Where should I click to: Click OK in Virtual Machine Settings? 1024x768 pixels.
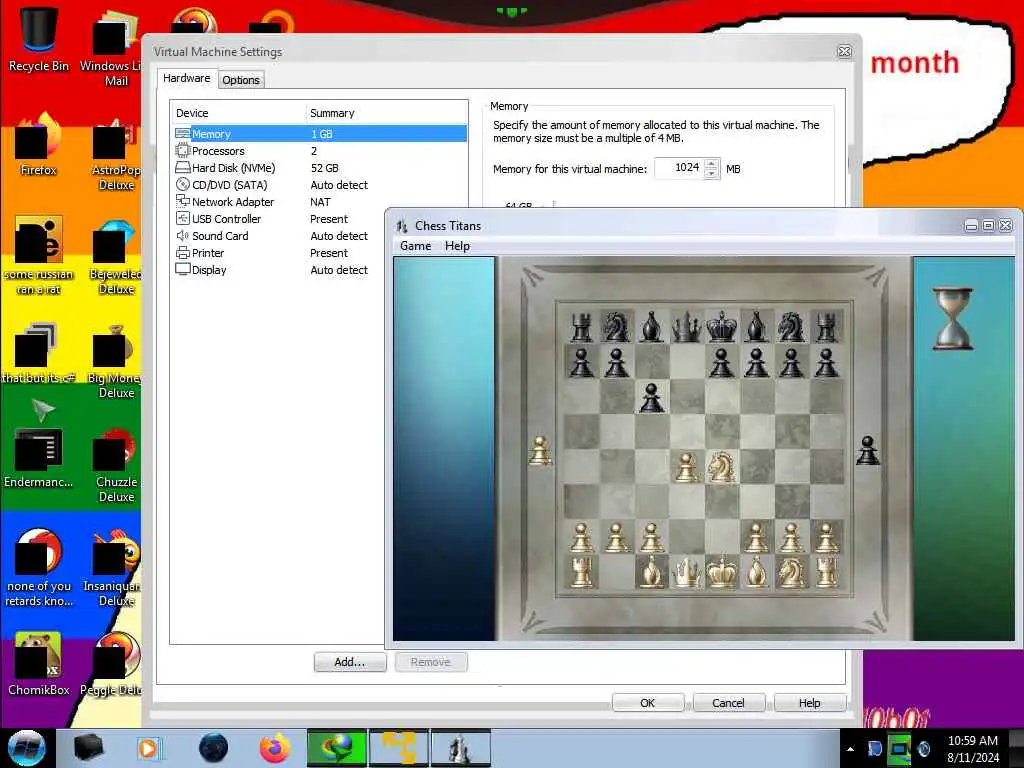(648, 703)
